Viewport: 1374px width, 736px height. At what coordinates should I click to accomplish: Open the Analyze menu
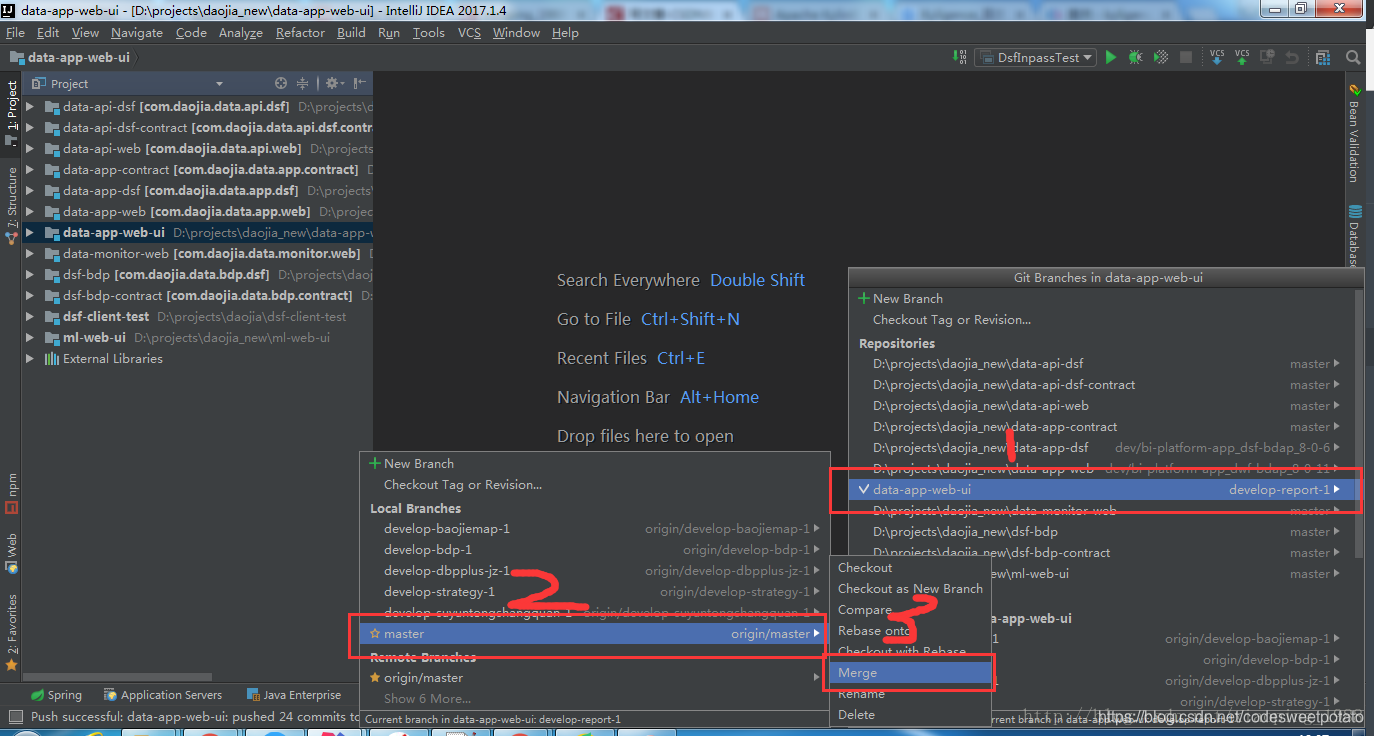click(x=240, y=33)
